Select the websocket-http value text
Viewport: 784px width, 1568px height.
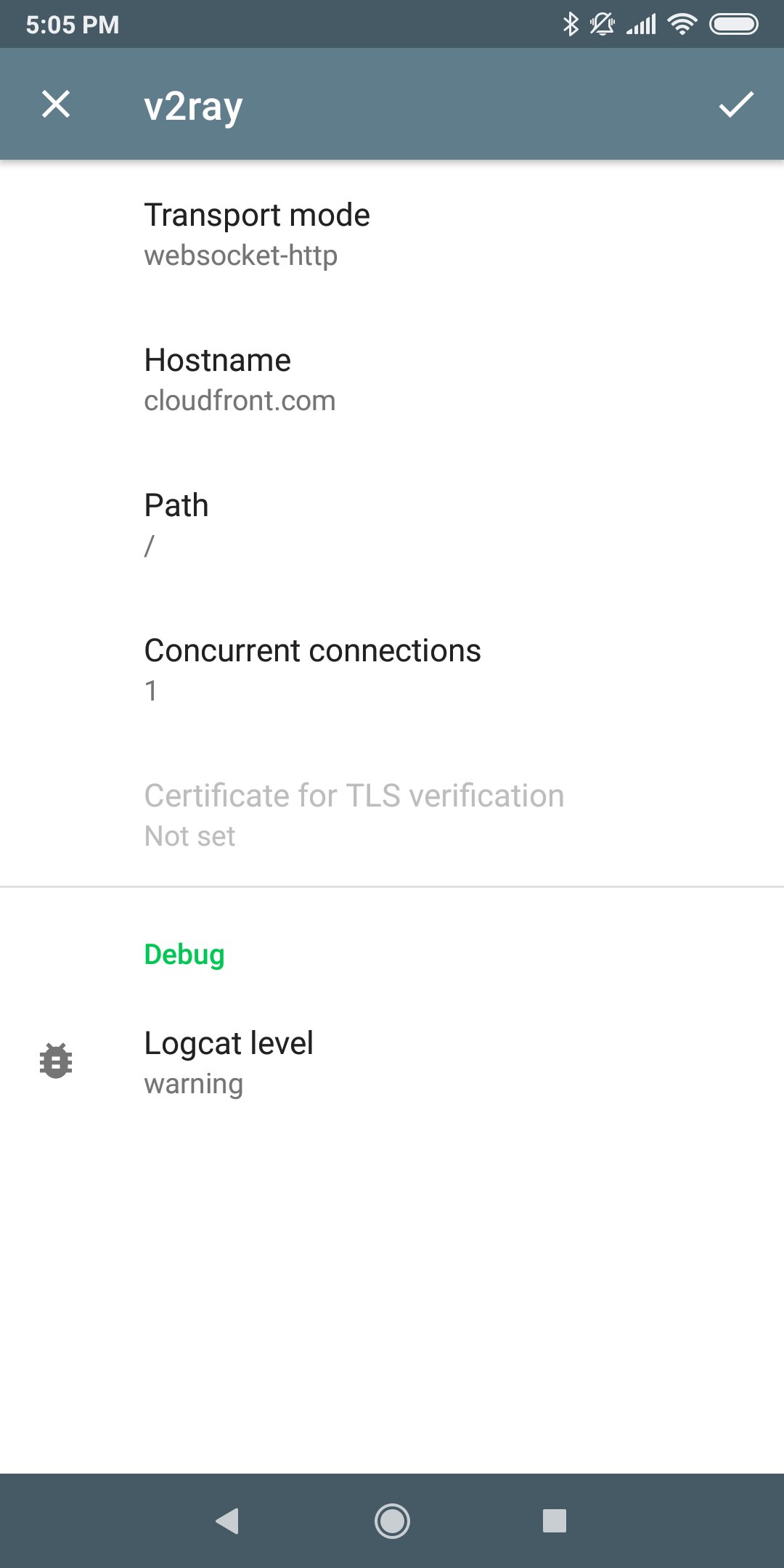[x=241, y=255]
